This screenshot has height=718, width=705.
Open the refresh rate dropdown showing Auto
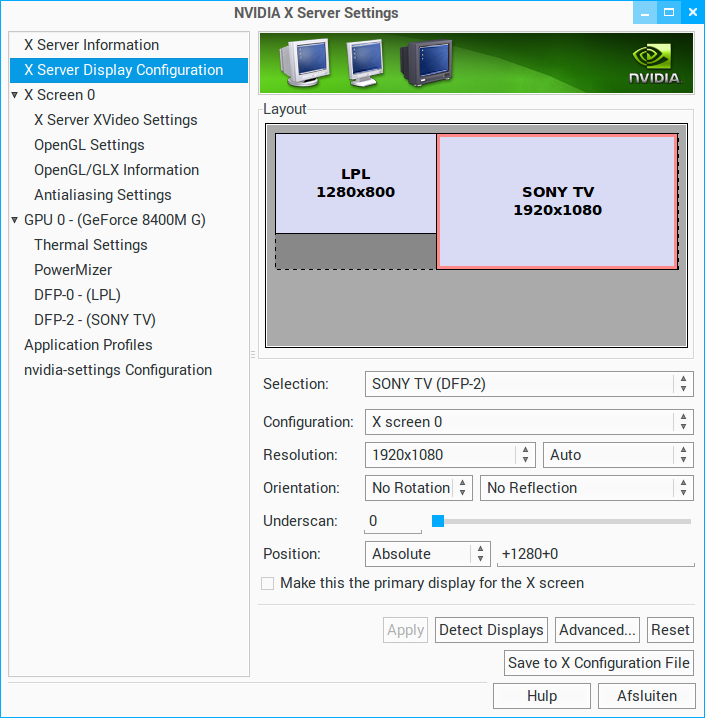(x=618, y=455)
